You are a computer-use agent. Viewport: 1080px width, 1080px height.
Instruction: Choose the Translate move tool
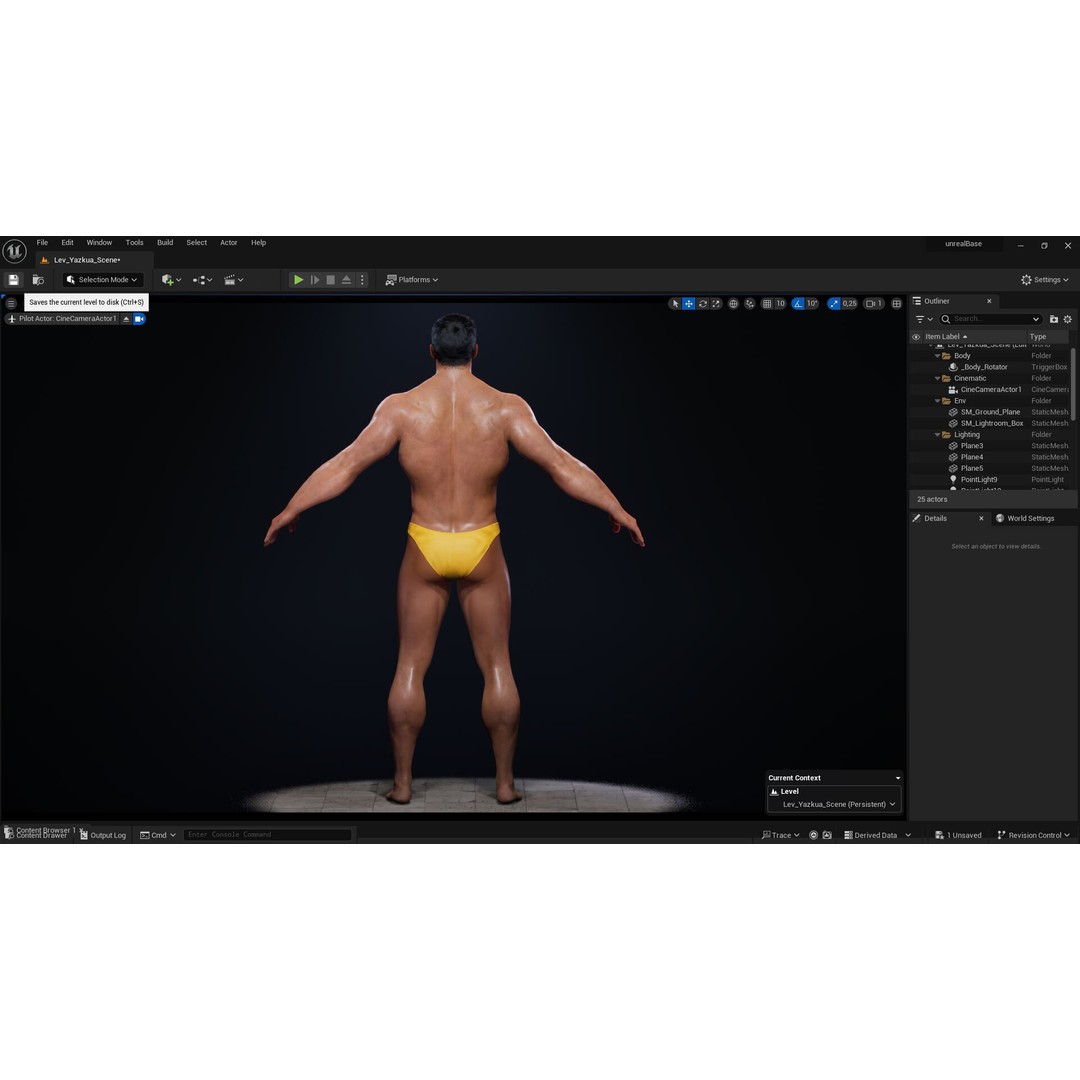point(689,304)
